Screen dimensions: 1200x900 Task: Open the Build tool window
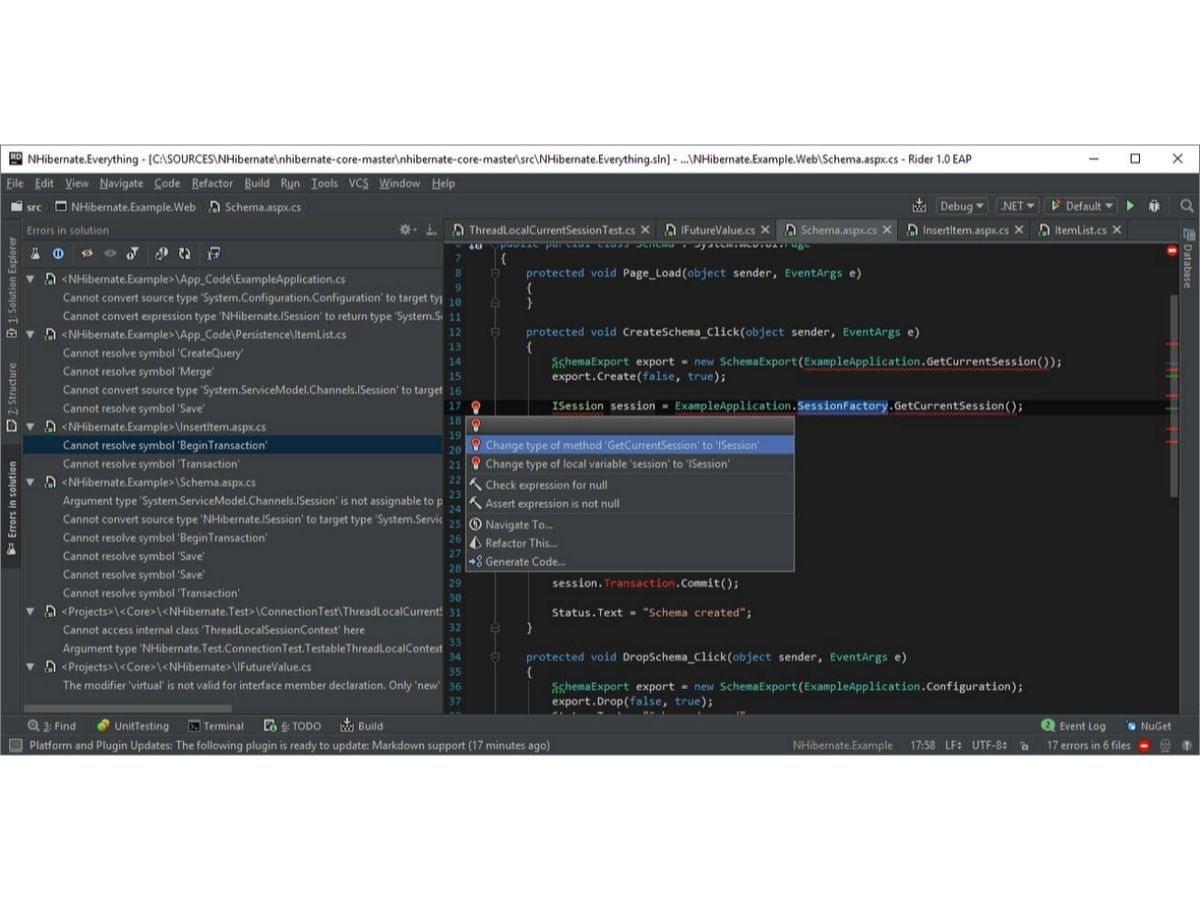pyautogui.click(x=362, y=726)
